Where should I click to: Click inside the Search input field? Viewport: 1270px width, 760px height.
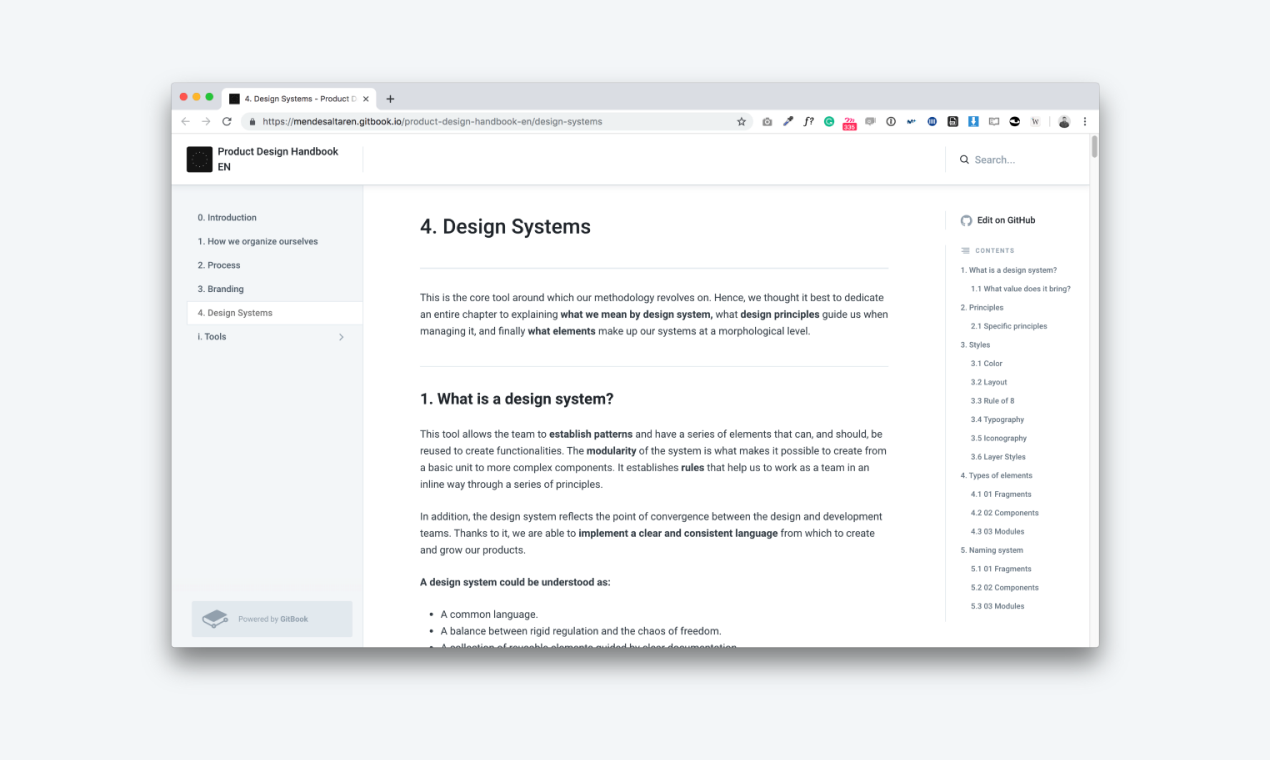click(1000, 159)
